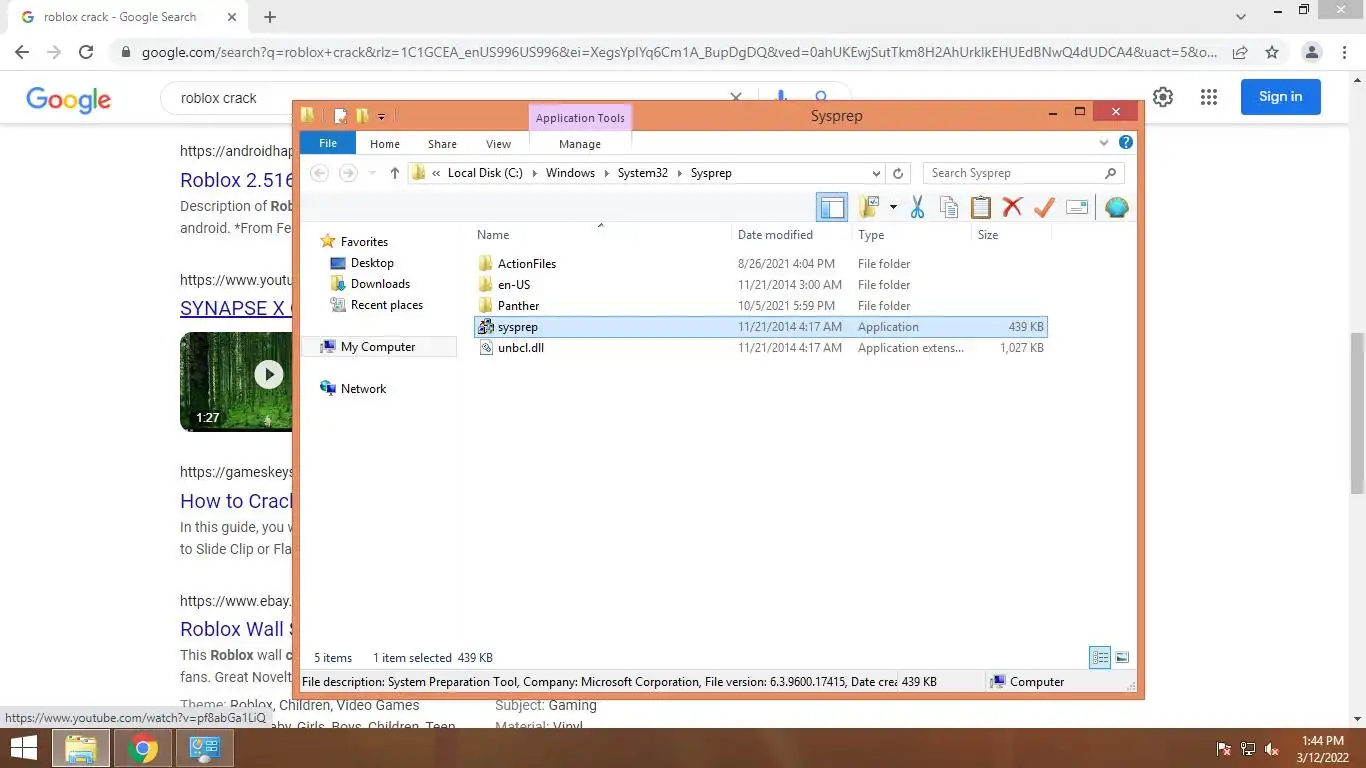1366x768 pixels.
Task: Toggle the navigation pane layout icon
Action: click(x=832, y=207)
